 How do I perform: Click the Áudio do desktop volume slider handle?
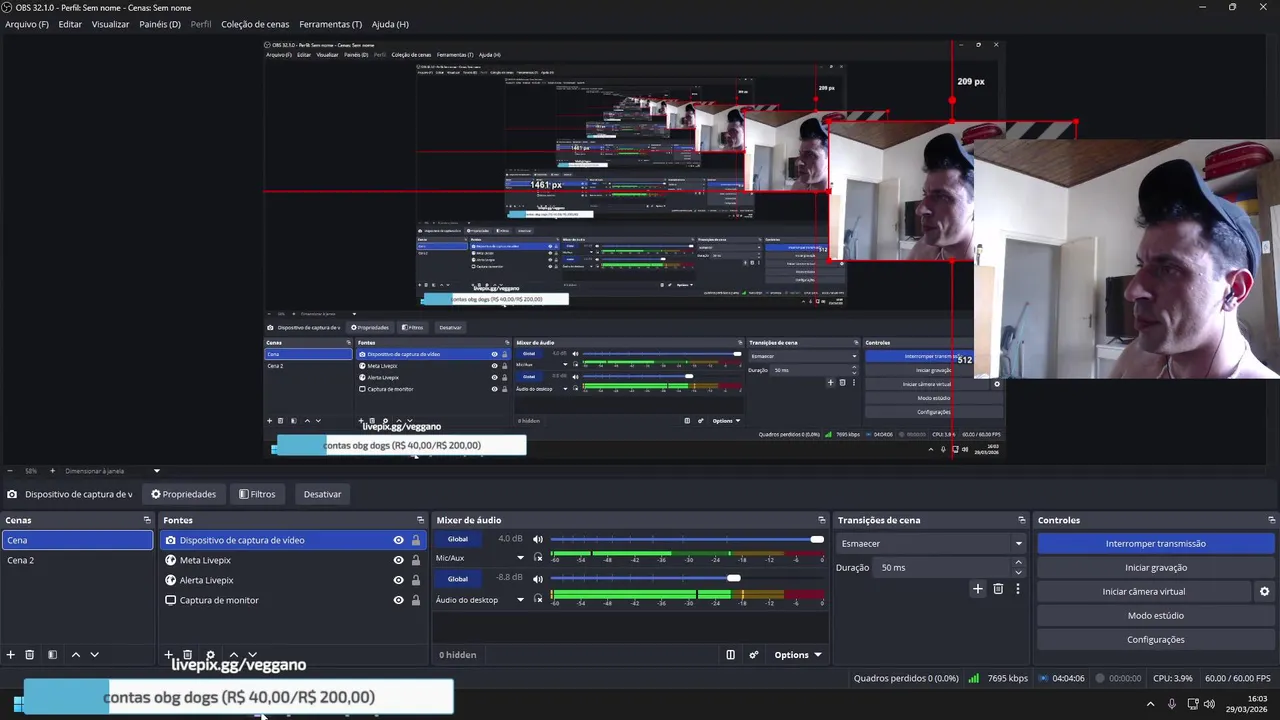(734, 578)
